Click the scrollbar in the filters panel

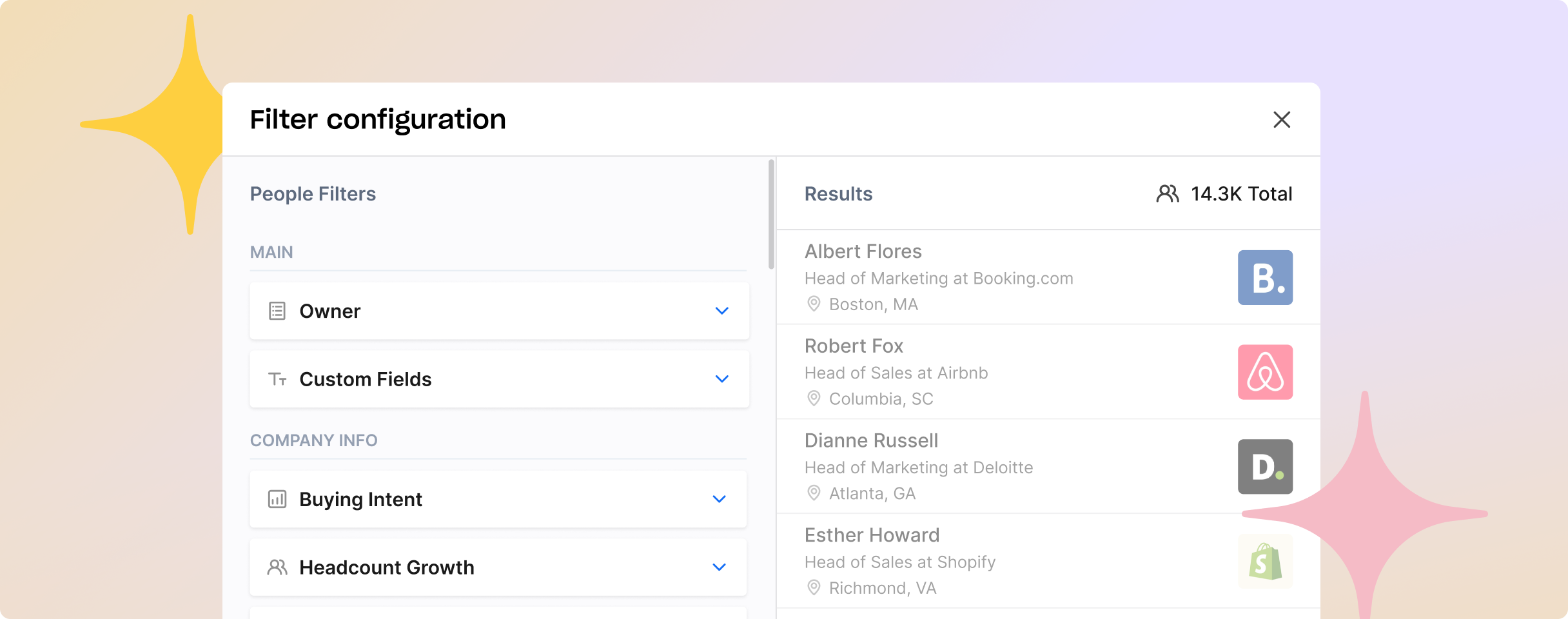(x=771, y=213)
